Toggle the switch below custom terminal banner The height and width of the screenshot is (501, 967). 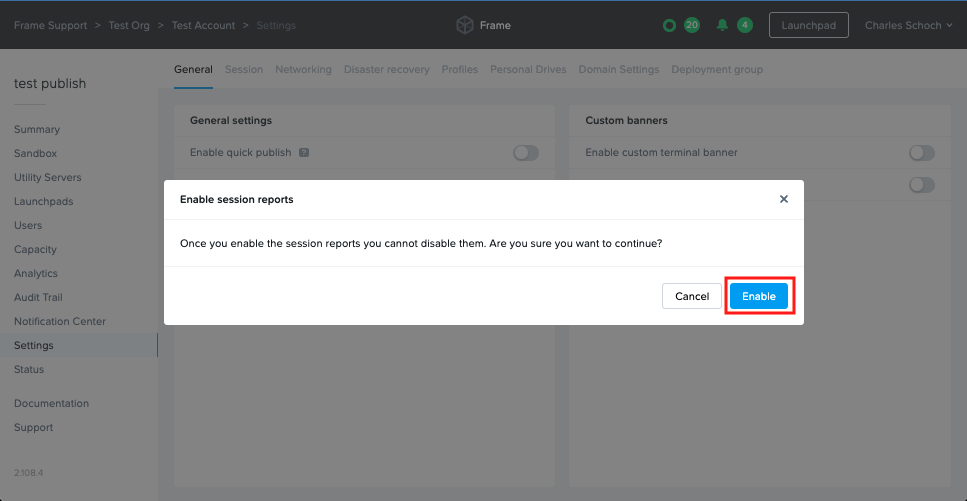[922, 184]
